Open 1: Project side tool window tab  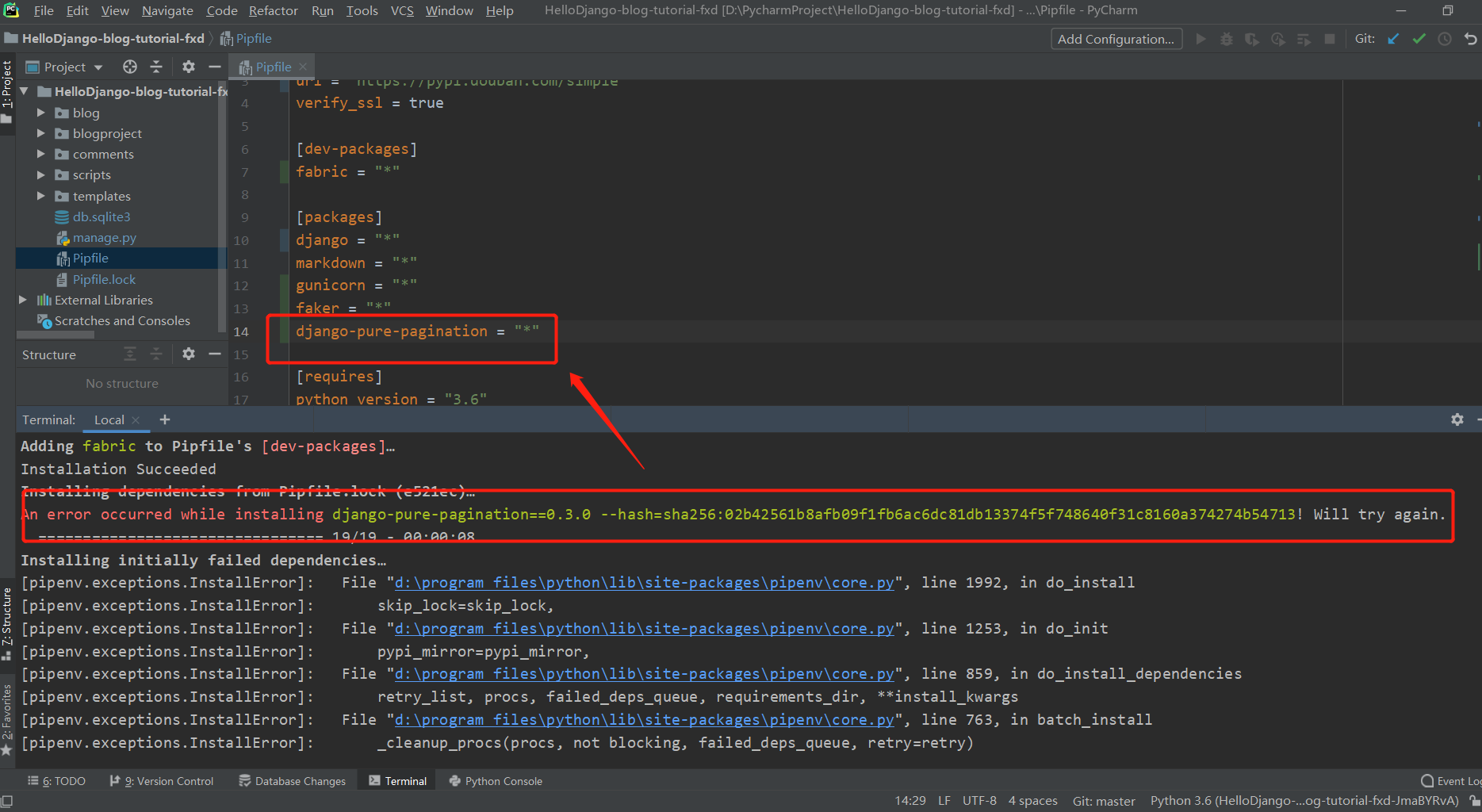click(7, 91)
